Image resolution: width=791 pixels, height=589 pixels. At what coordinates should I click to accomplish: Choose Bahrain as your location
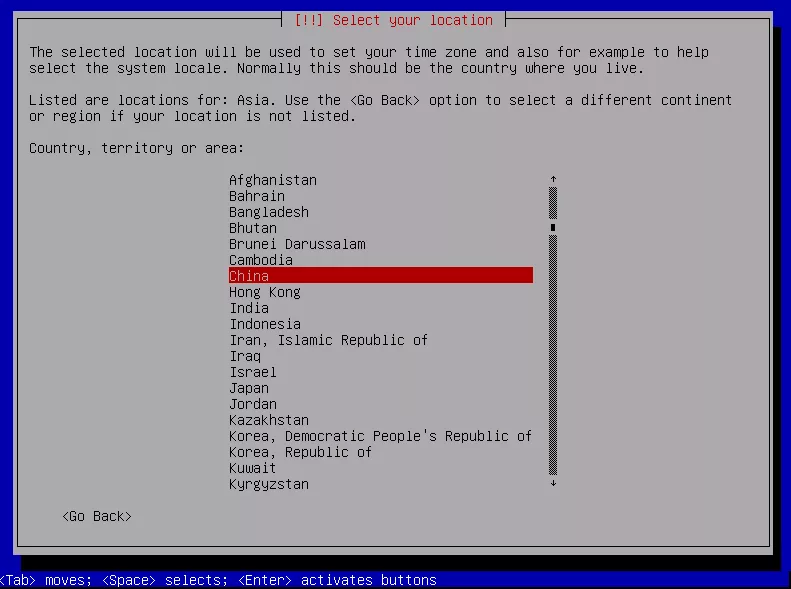(257, 196)
